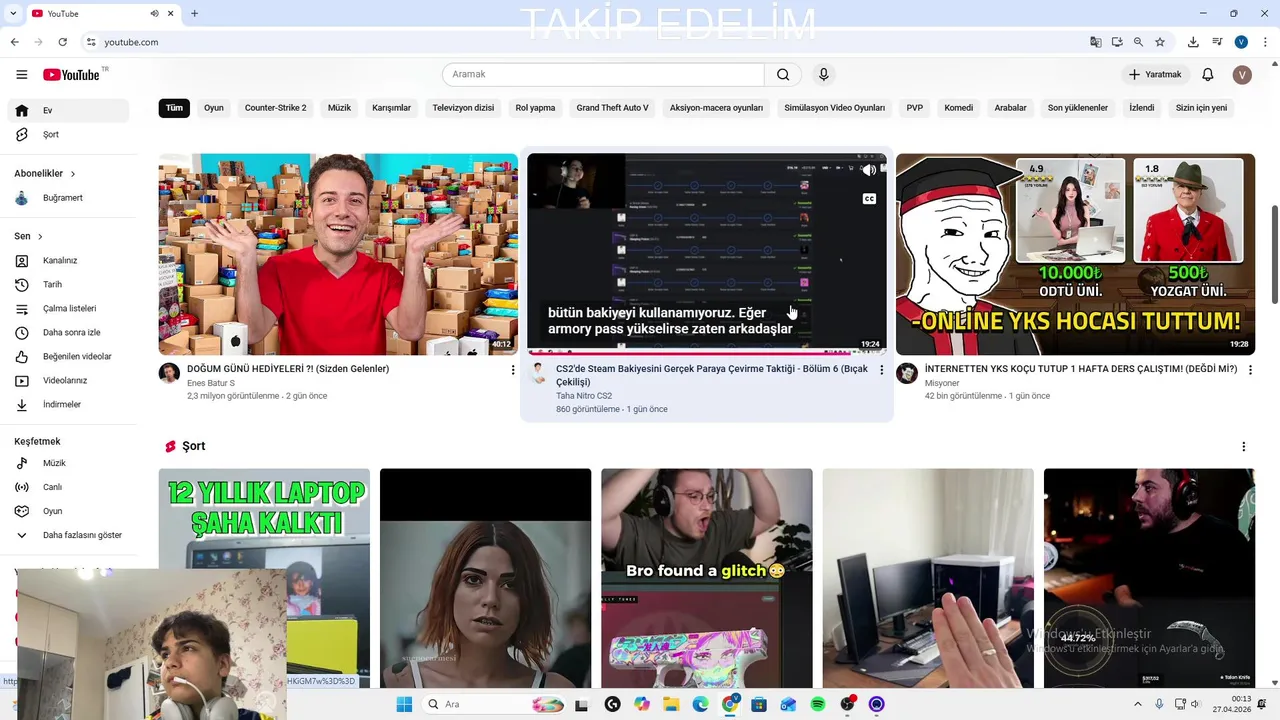
Task: Bookmark this page with the star
Action: [1160, 42]
